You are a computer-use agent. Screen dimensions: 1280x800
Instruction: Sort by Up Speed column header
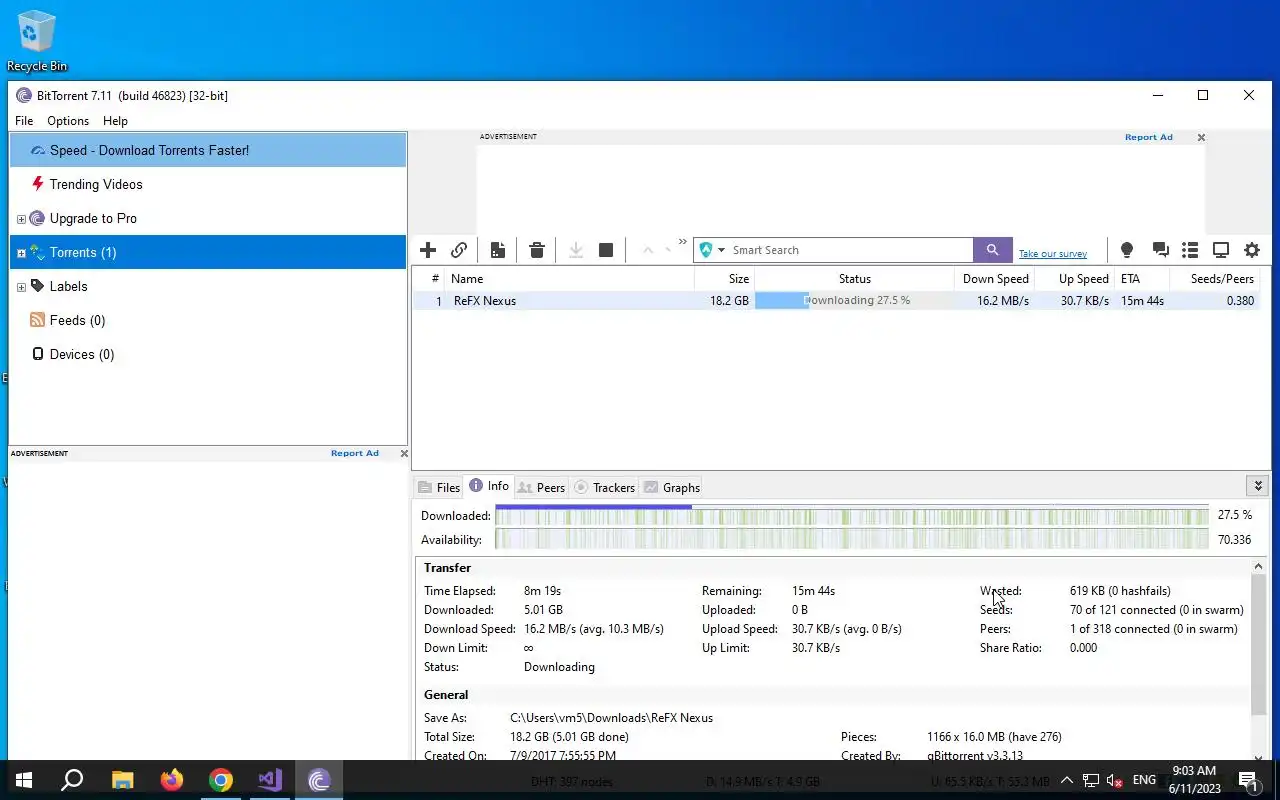click(x=1074, y=279)
